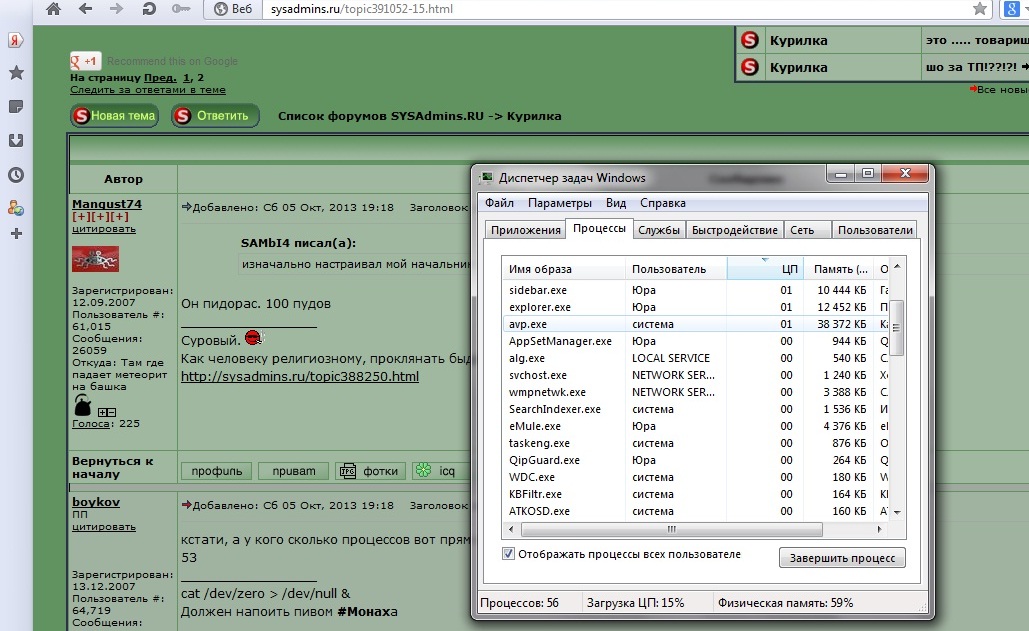Return to top via Вернуться к началу
Viewport: 1029px width, 631px height.
[x=113, y=467]
